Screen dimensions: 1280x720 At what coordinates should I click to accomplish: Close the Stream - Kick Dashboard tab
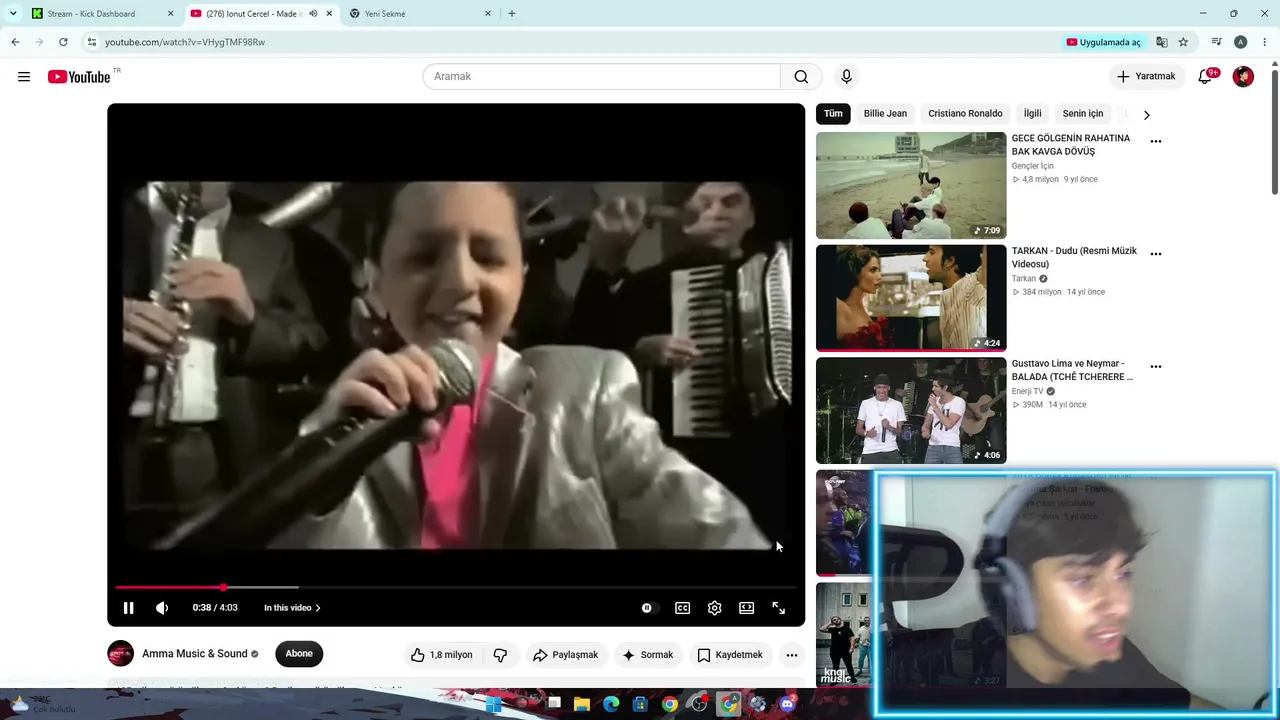point(170,14)
